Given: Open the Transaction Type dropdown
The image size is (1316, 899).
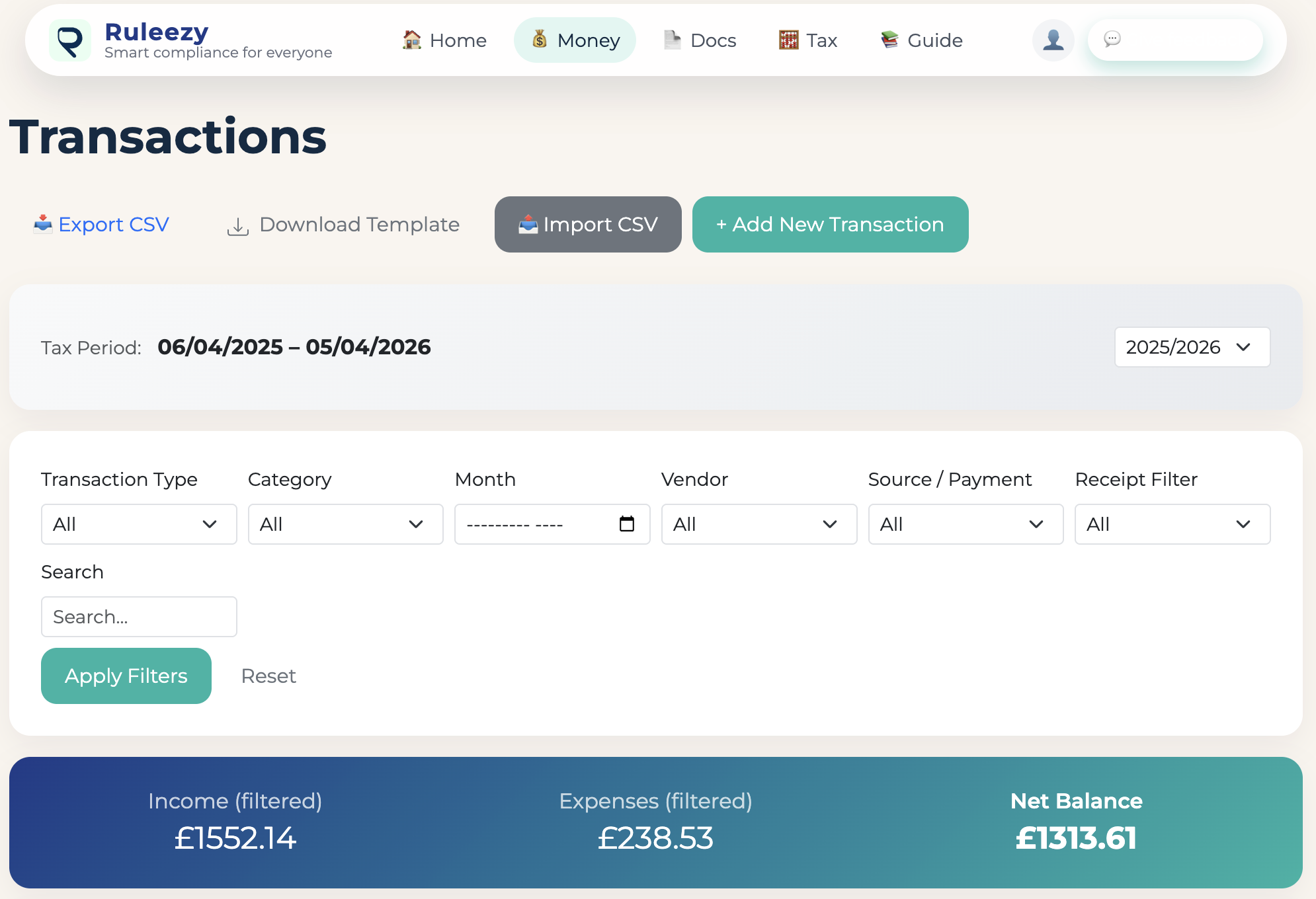Looking at the screenshot, I should tap(138, 524).
